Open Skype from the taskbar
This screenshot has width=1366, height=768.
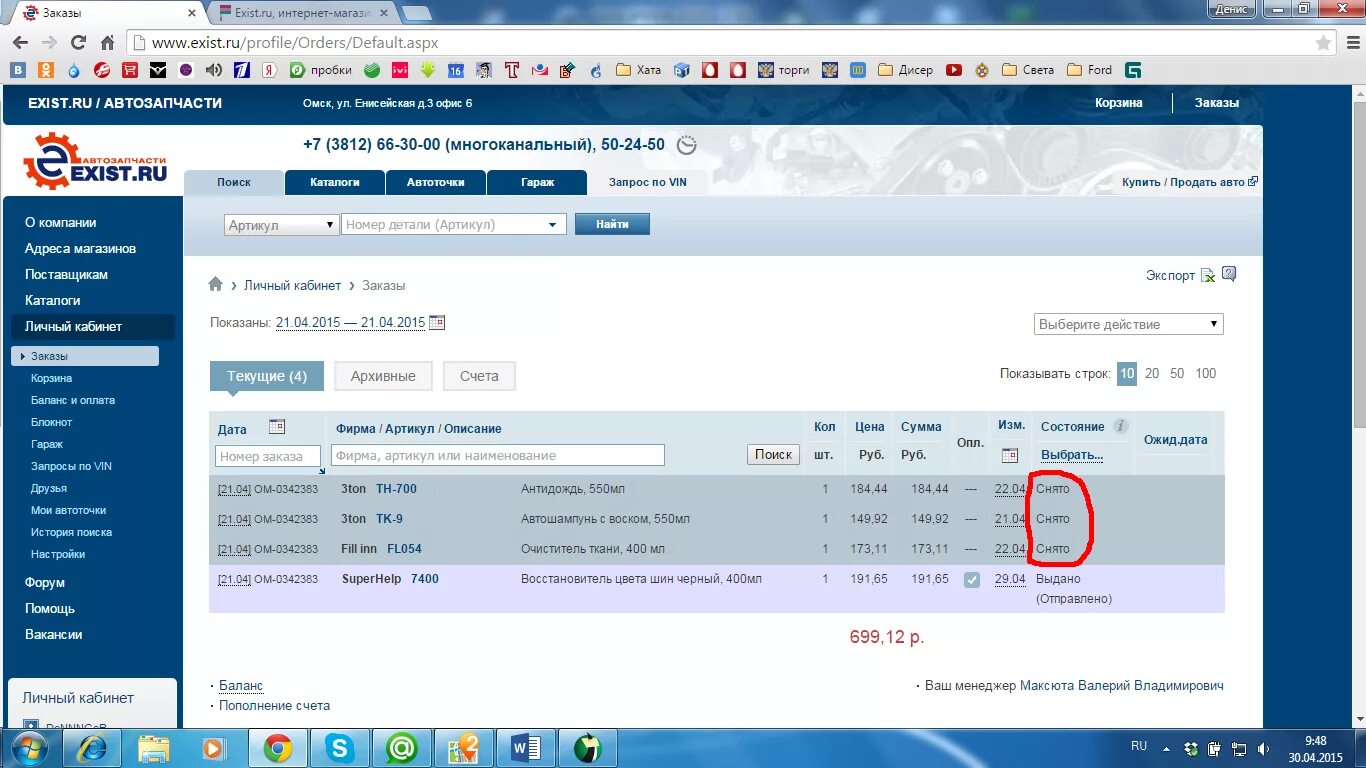(x=340, y=748)
